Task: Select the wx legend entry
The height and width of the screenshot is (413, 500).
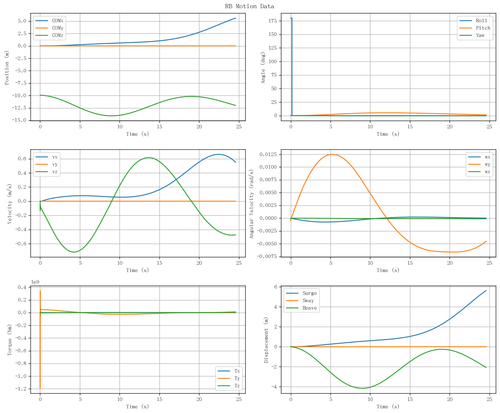Action: tap(479, 157)
